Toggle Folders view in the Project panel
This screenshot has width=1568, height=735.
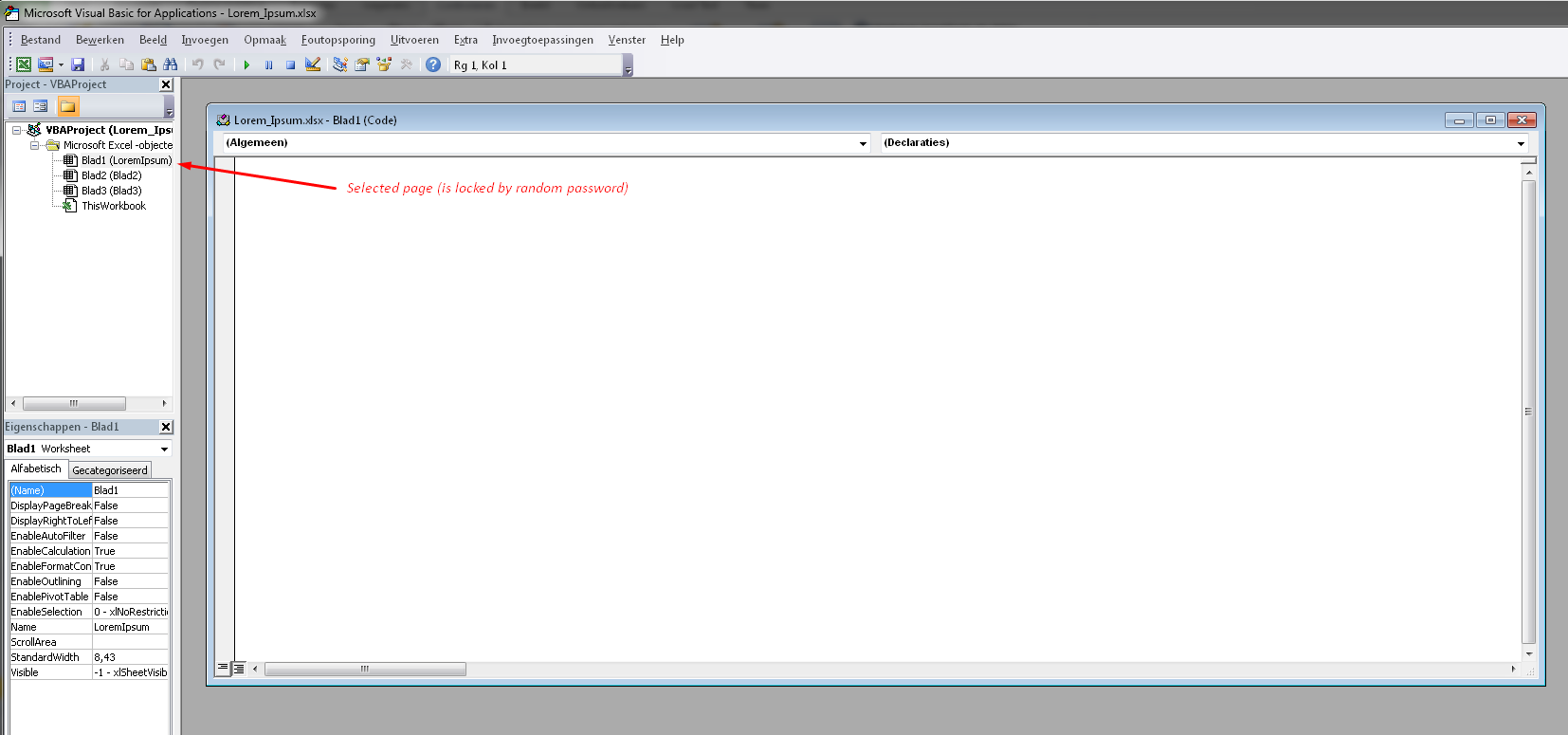click(67, 106)
